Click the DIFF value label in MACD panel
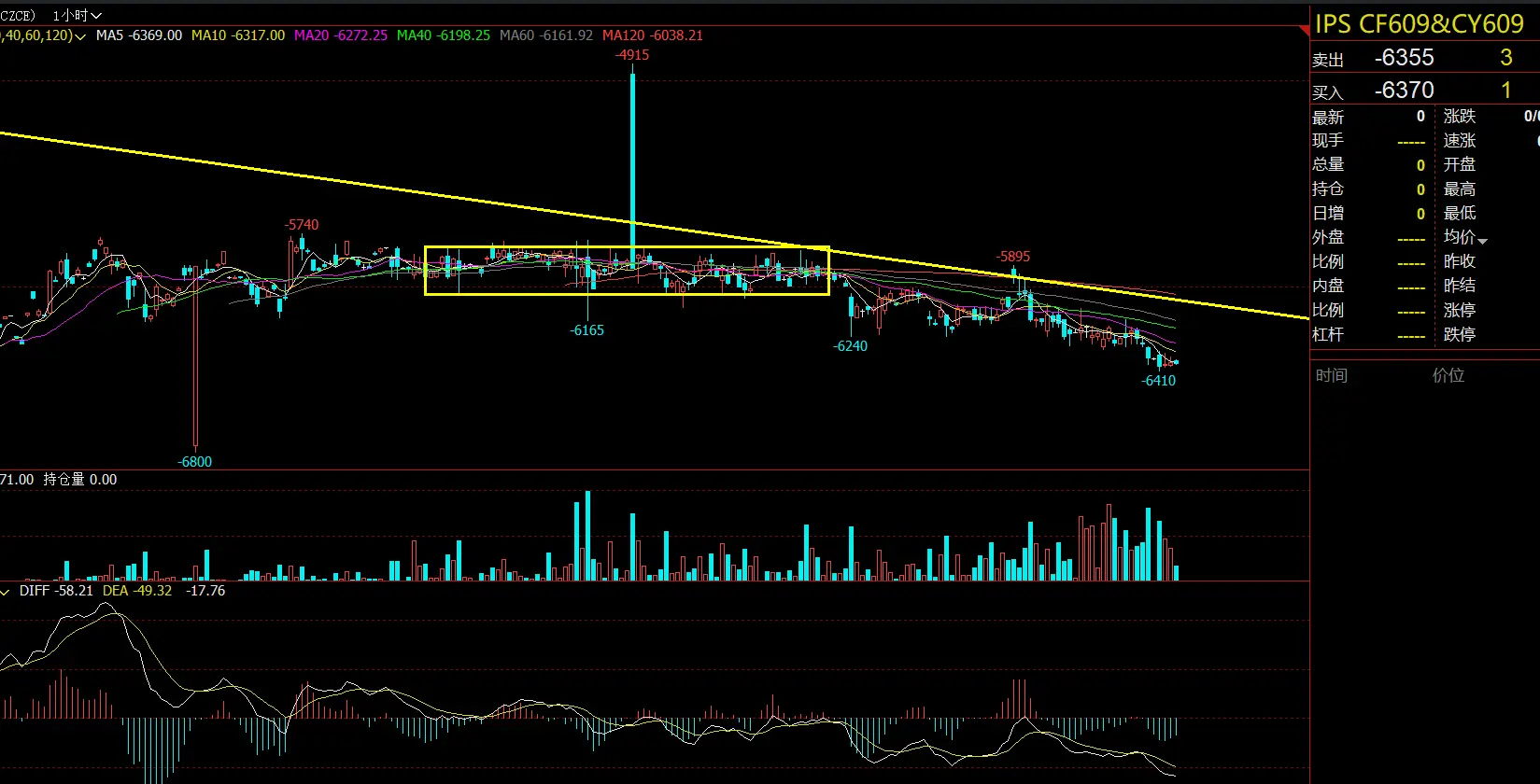Screen dimensions: 1540x784 [56, 591]
